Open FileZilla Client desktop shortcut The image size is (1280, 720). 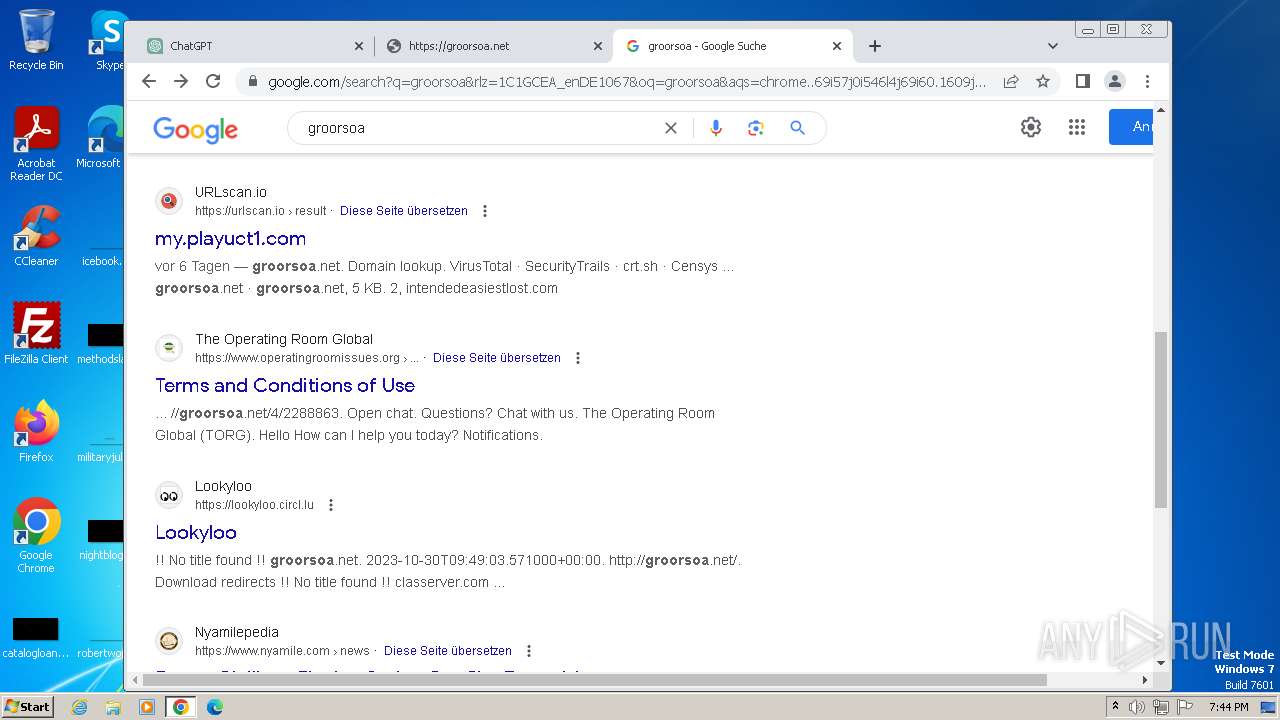tap(36, 334)
